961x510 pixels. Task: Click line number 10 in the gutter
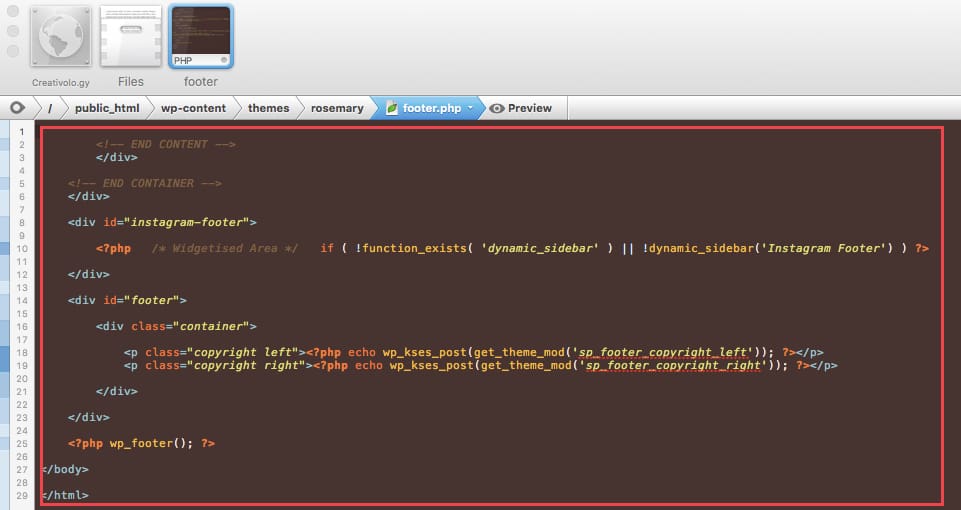click(x=22, y=248)
